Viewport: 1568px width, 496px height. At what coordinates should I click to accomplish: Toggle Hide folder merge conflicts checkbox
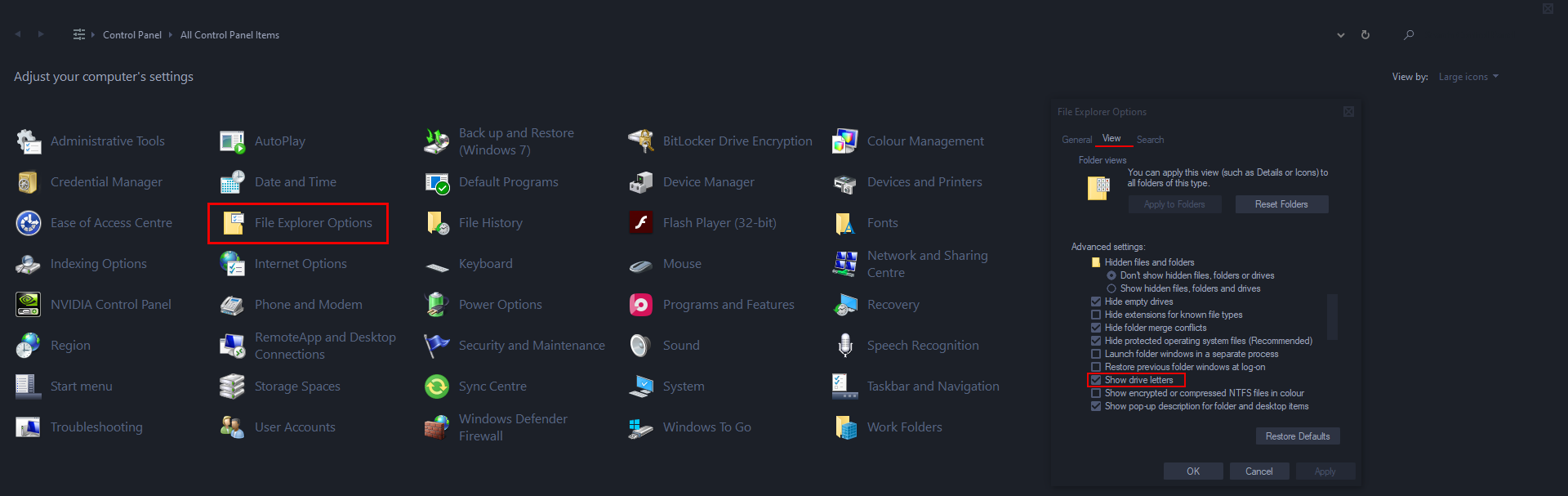click(1096, 328)
